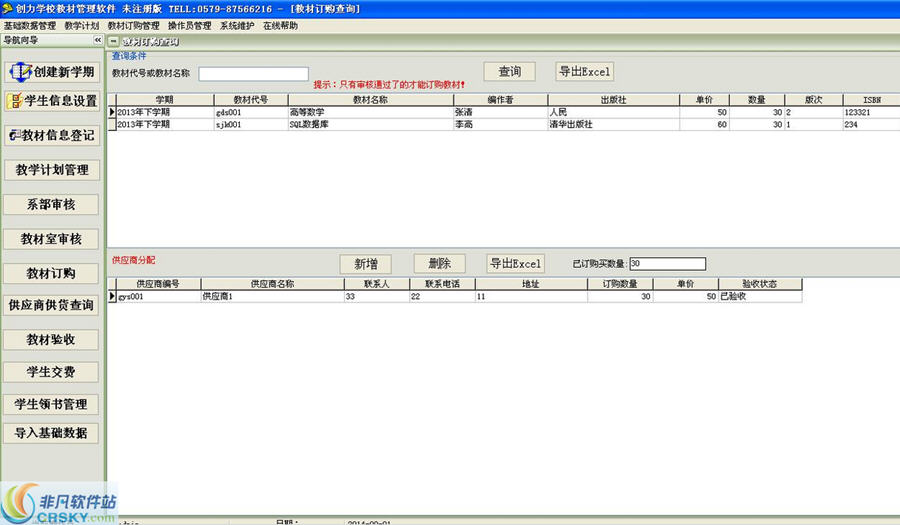
Task: Click the ISBN 123321 cell
Action: coord(871,112)
